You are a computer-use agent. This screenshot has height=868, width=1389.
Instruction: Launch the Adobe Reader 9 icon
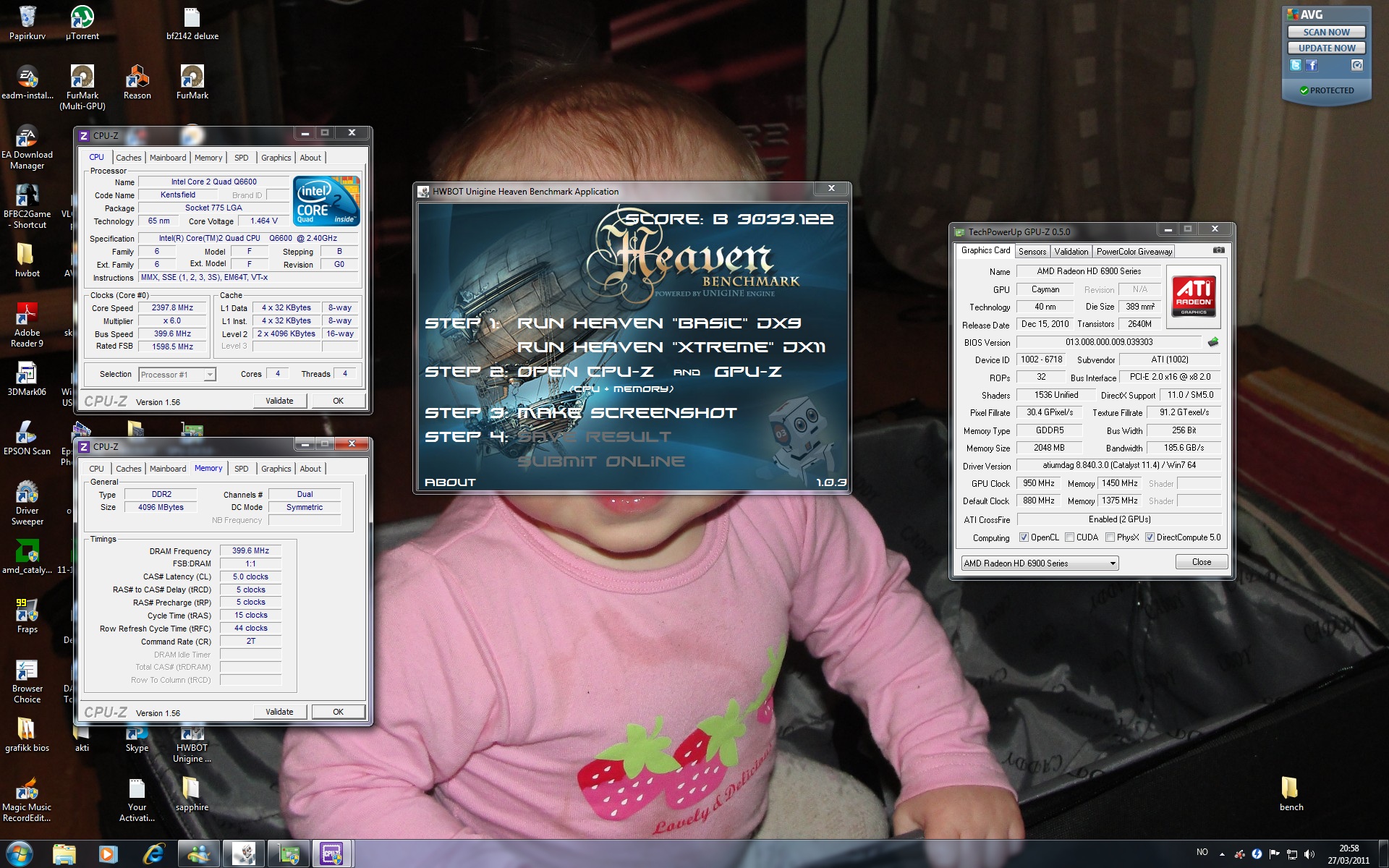[27, 324]
